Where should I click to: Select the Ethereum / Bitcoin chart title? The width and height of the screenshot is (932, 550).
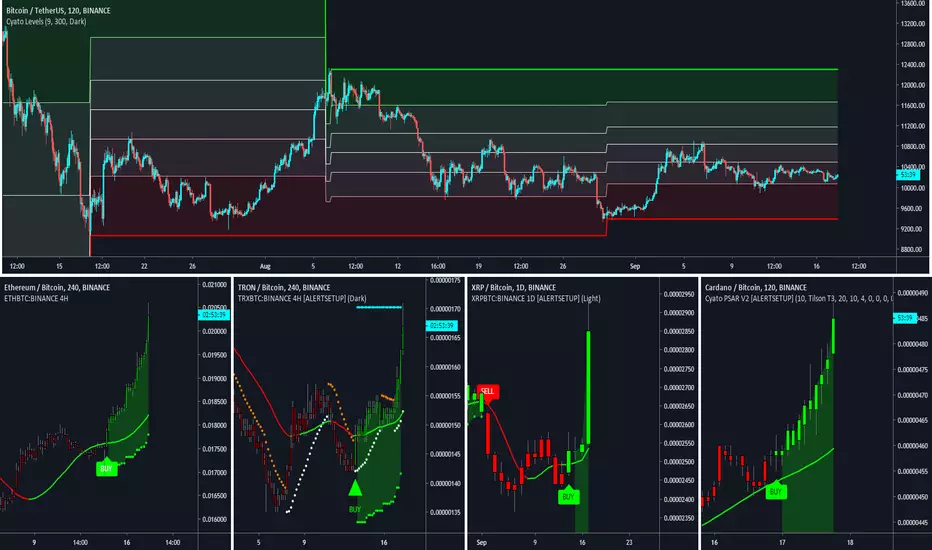tap(57, 287)
